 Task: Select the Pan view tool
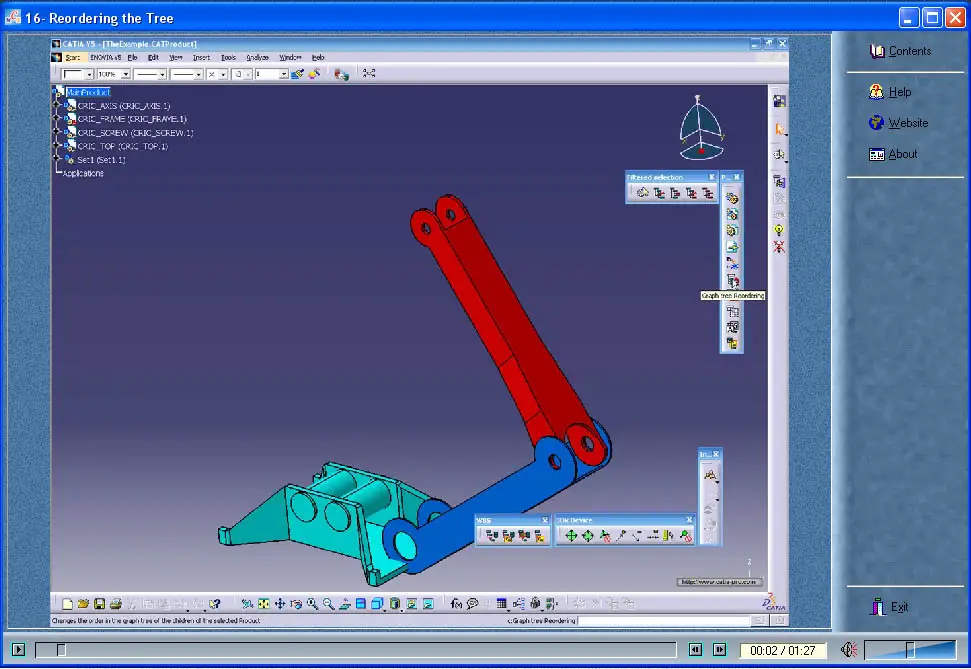coord(280,603)
